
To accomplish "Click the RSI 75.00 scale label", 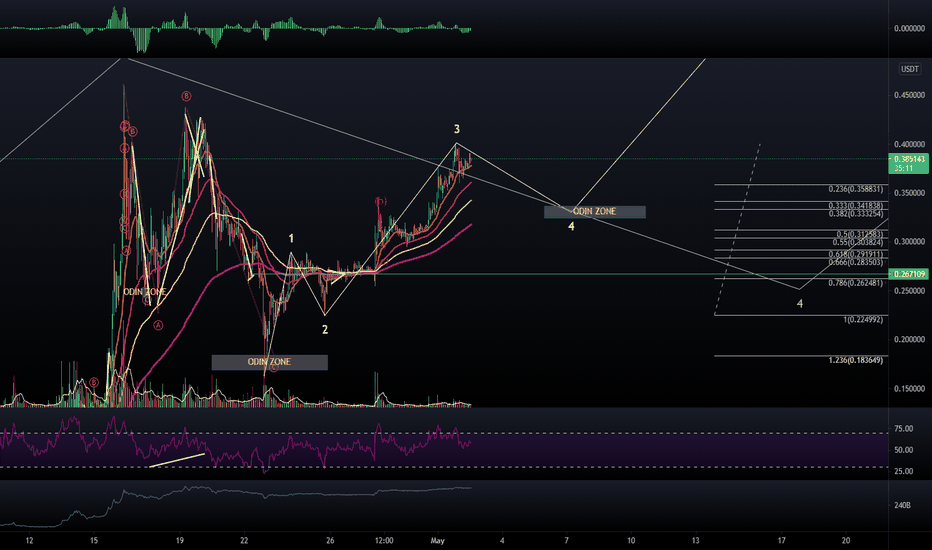I will click(x=903, y=429).
